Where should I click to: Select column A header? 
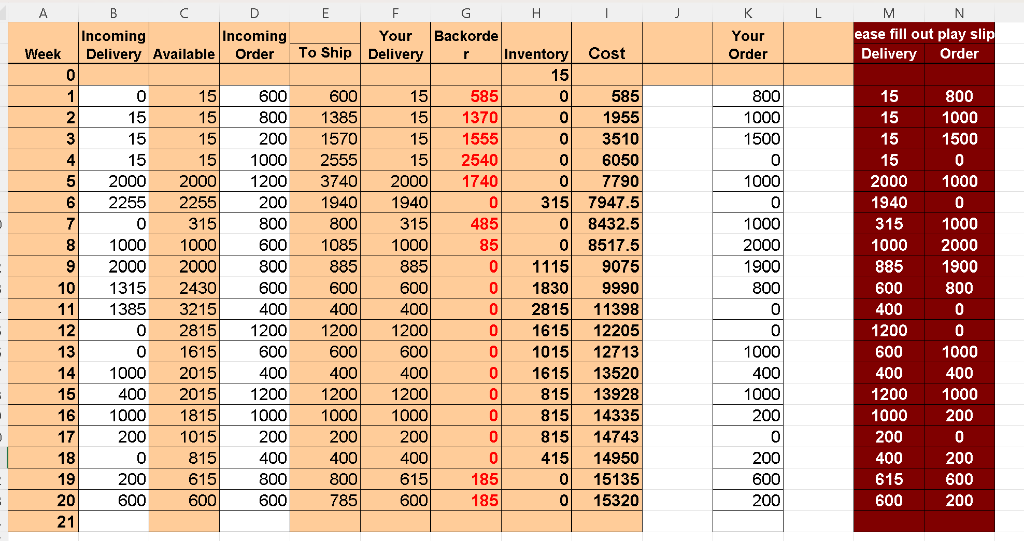(43, 13)
